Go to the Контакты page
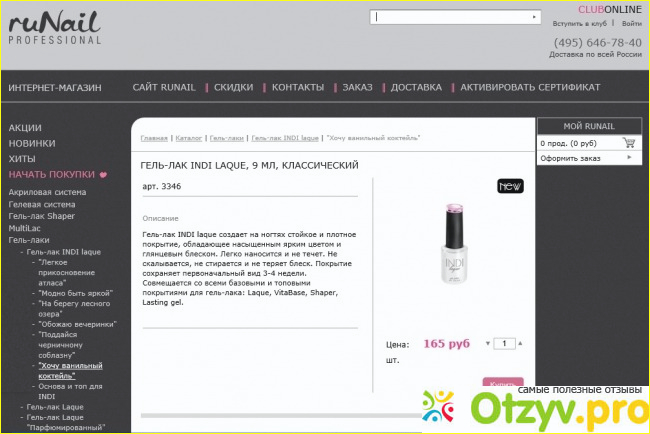The height and width of the screenshot is (434, 650). tap(298, 87)
